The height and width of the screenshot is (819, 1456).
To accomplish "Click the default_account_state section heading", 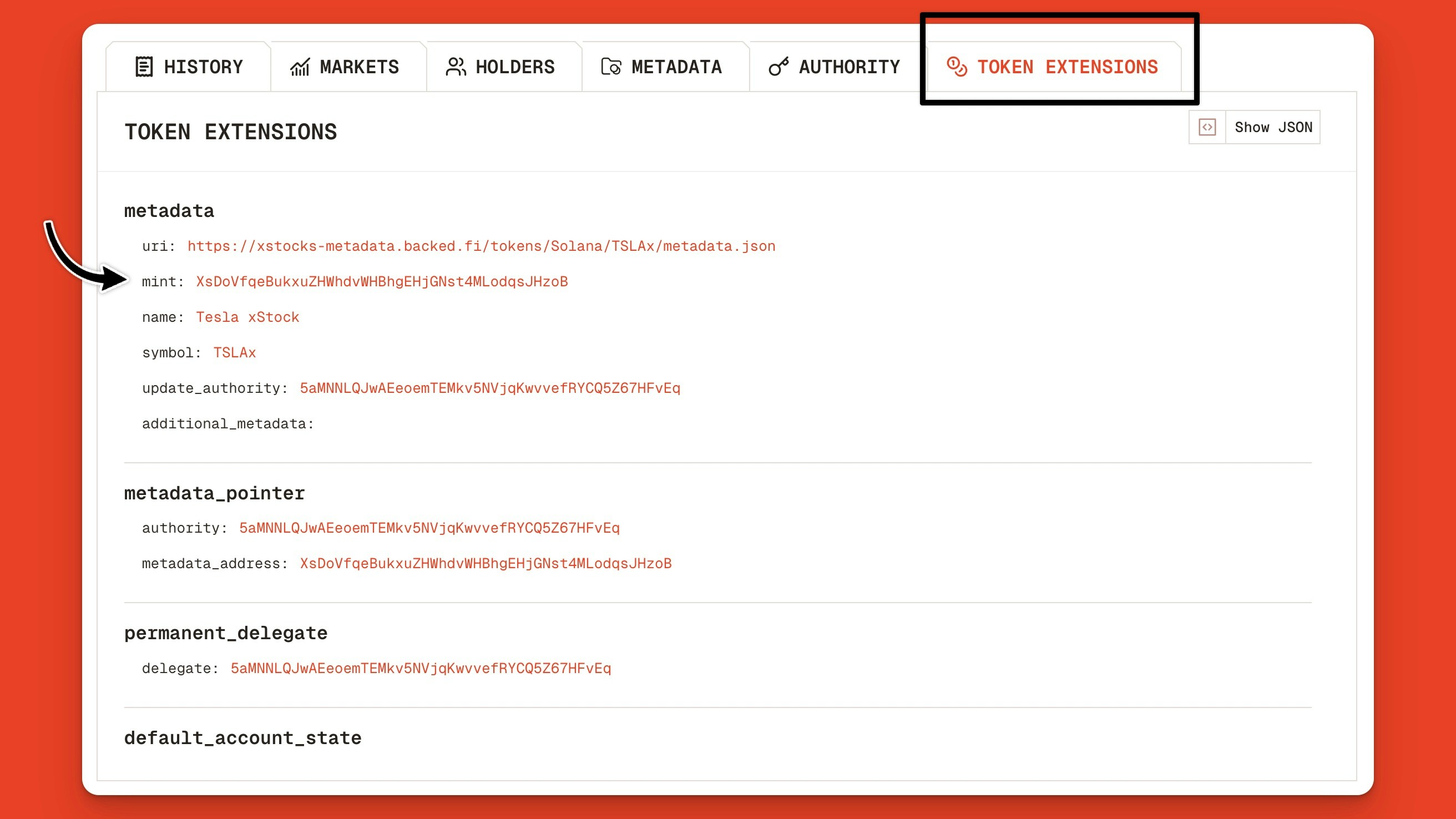I will click(x=243, y=737).
